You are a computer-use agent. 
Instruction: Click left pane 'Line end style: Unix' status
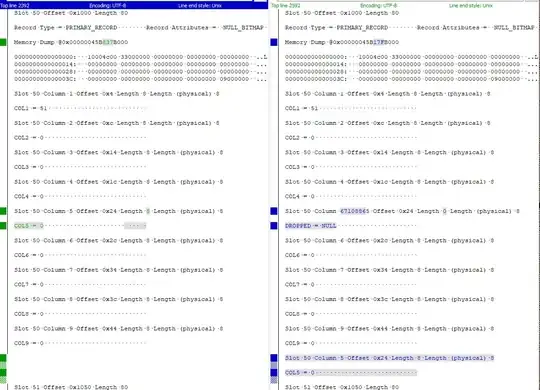point(200,6)
